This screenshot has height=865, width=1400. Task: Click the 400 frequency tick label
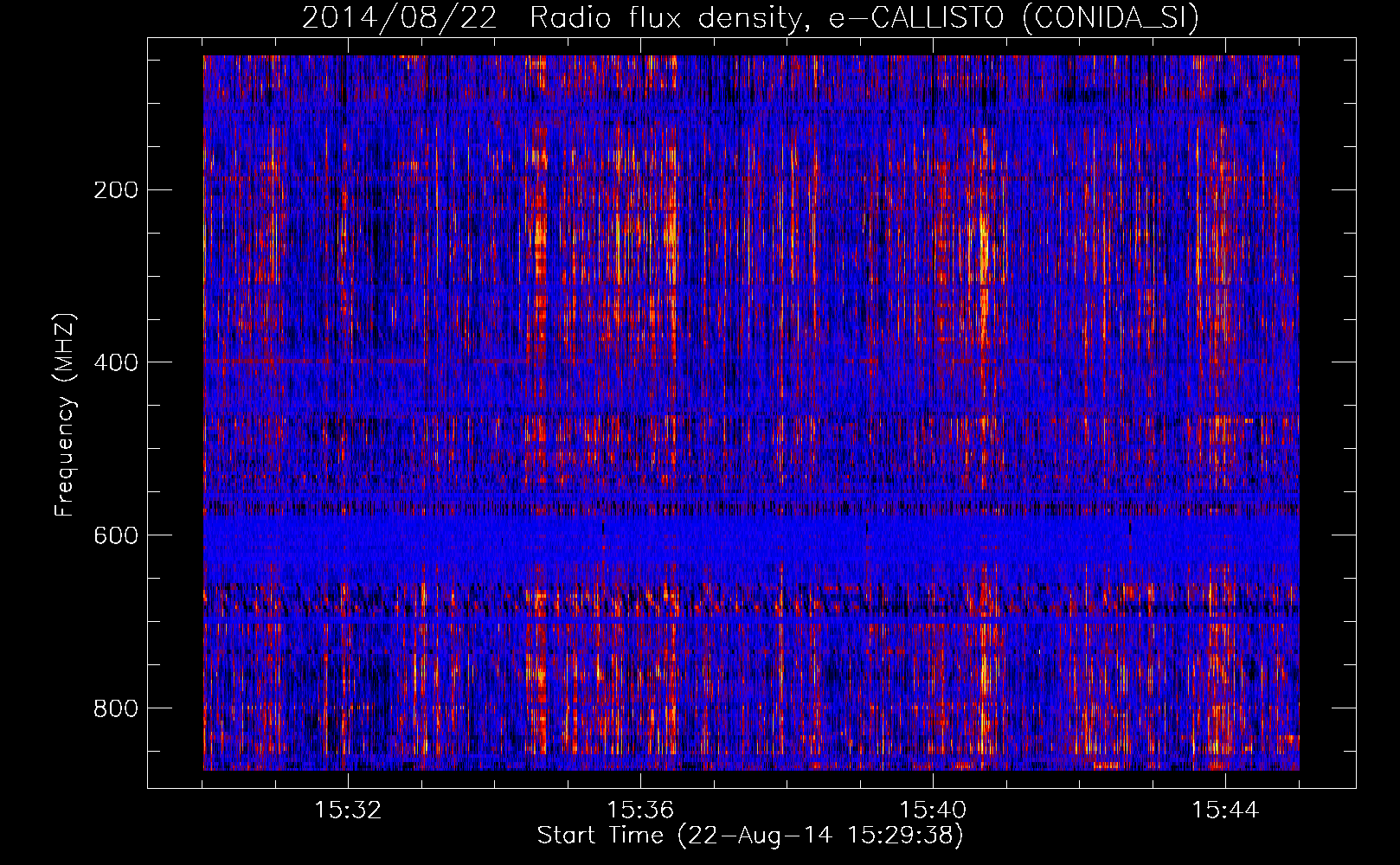point(116,362)
